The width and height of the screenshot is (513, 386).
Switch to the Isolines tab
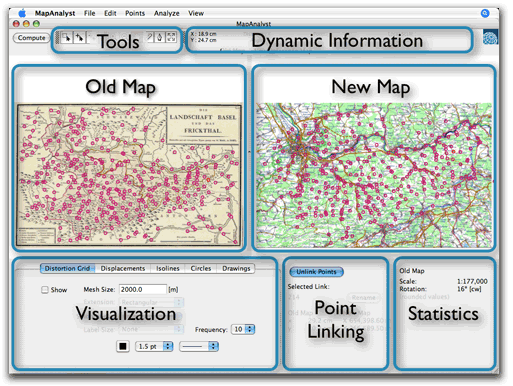(x=168, y=268)
